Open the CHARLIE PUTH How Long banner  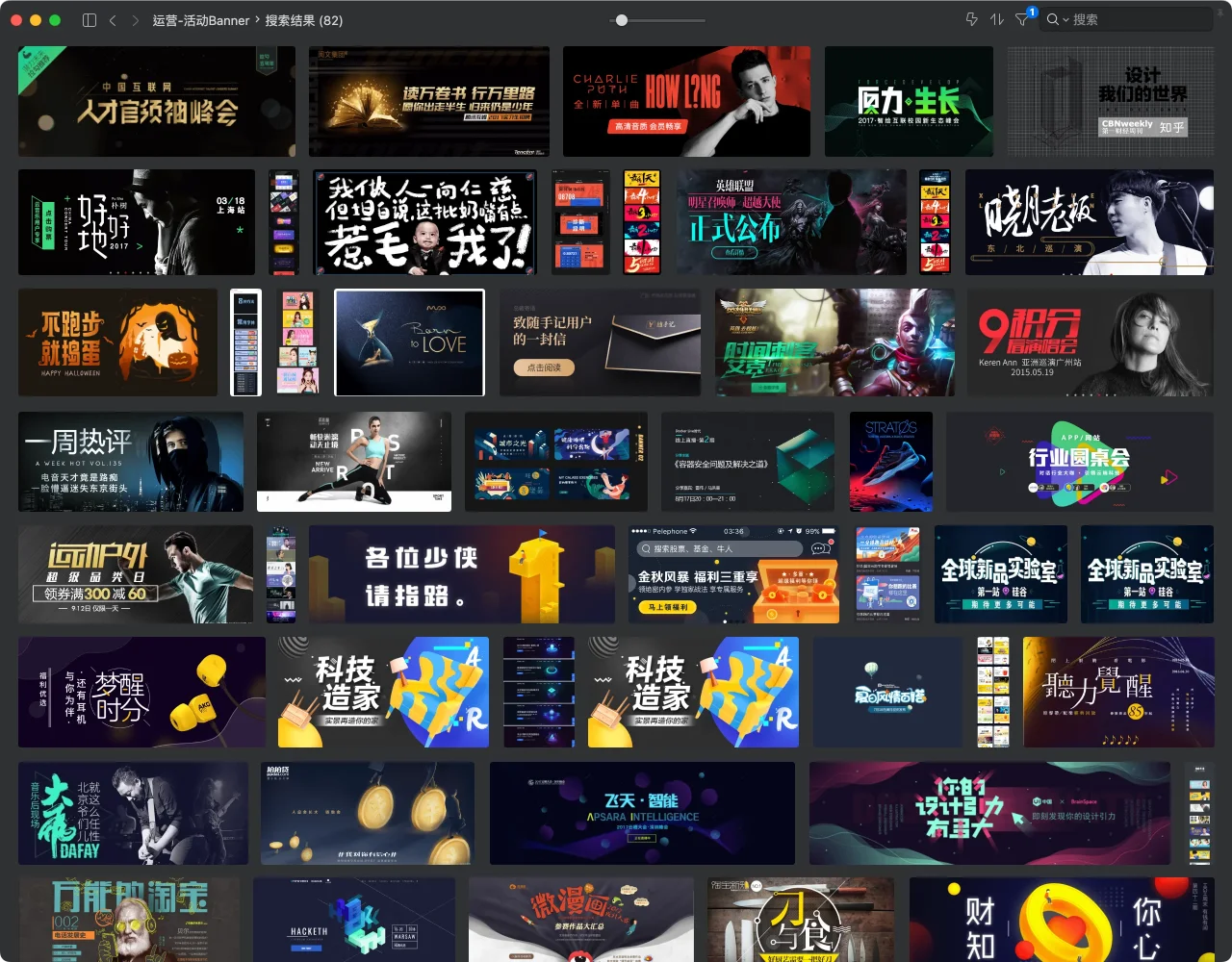tap(686, 101)
